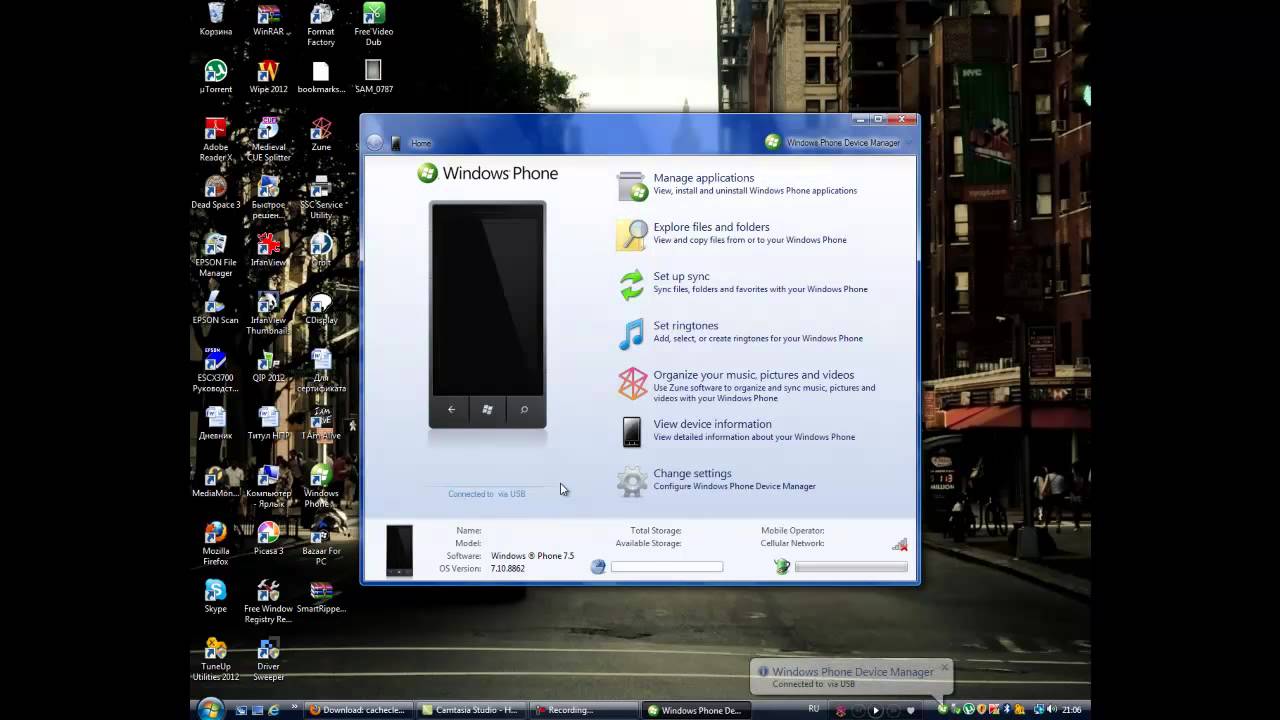Switch to Recording... taskbar button
Viewport: 1280px width, 720px height.
click(583, 710)
